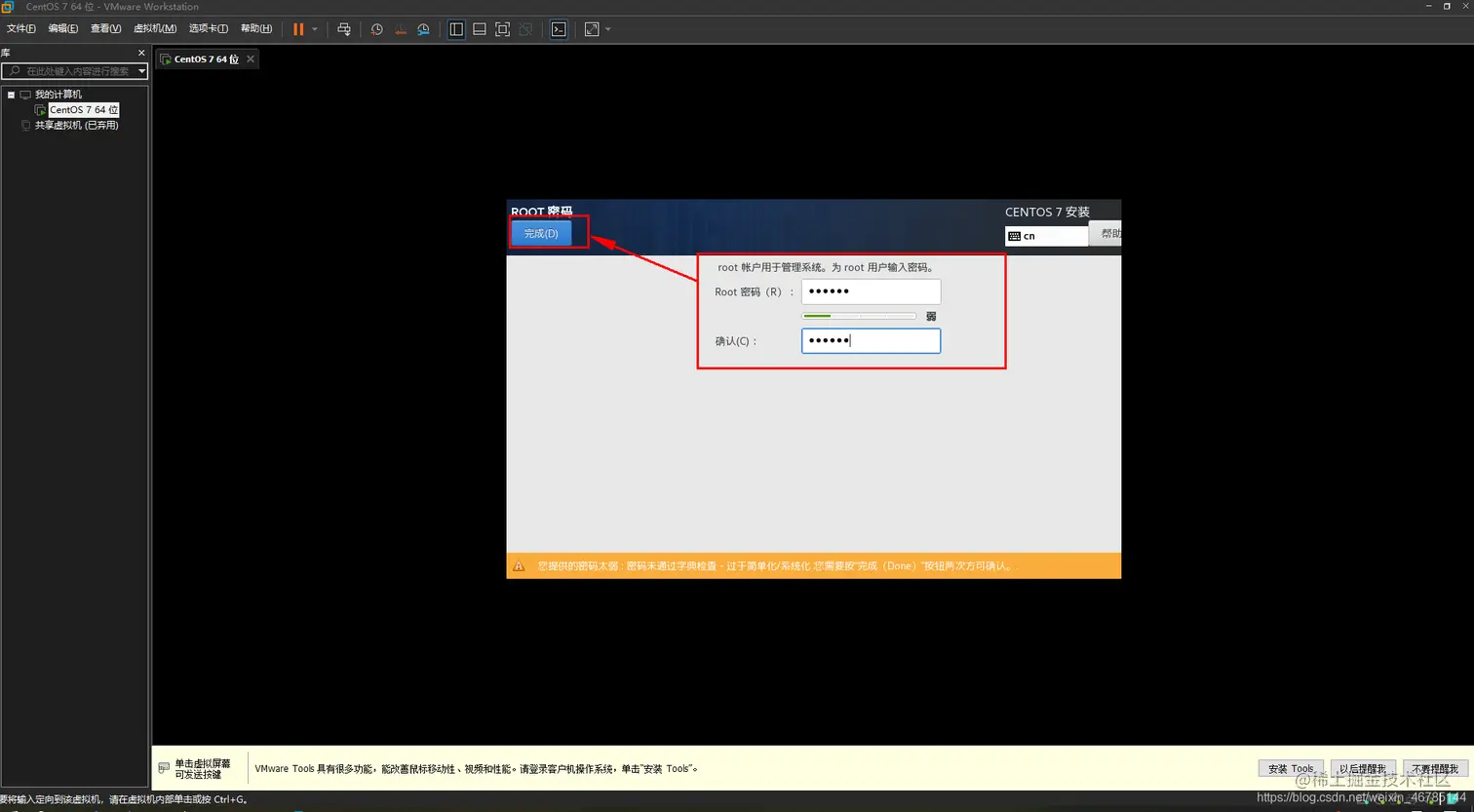Click the CENTOS 7 安装 title text
The width and height of the screenshot is (1474, 812).
point(1047,212)
